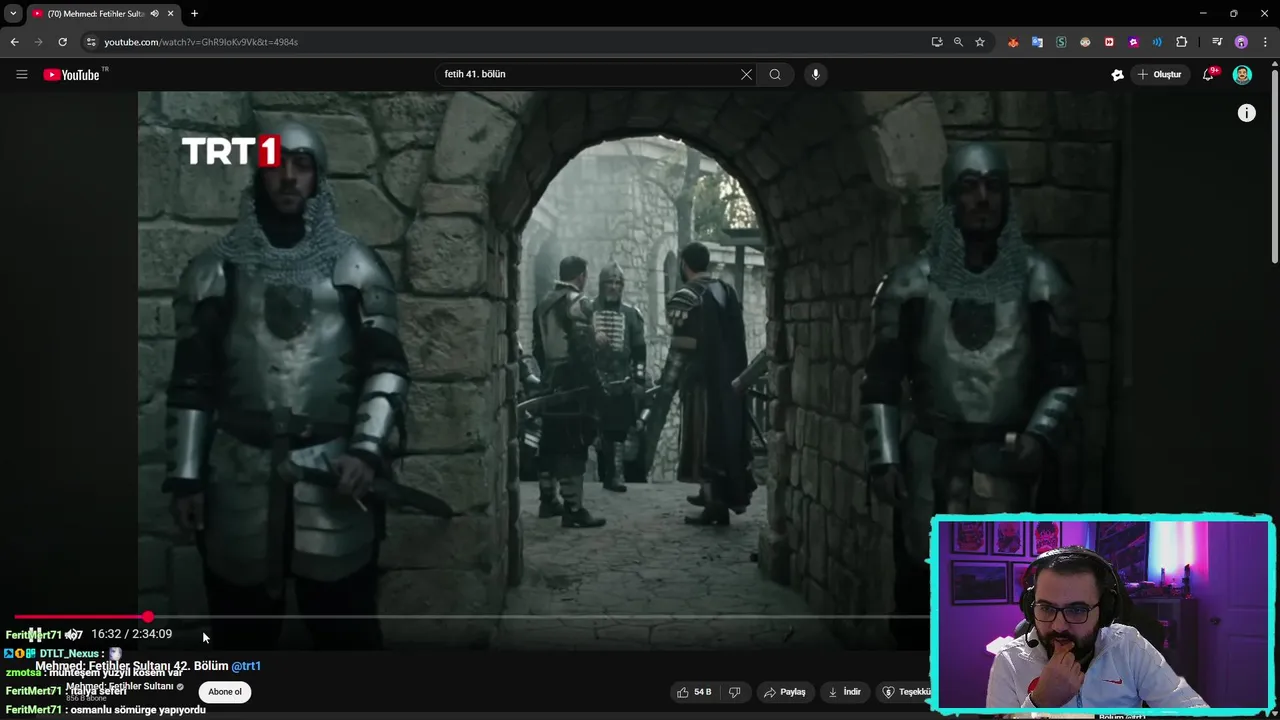Reload the page
Viewport: 1280px width, 720px height.
pyautogui.click(x=62, y=42)
